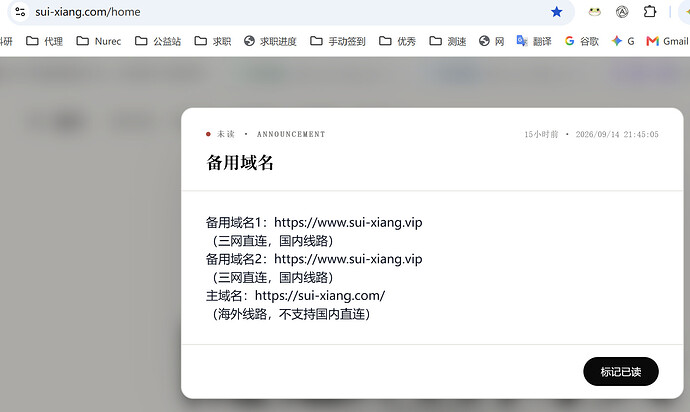
Task: Expand the 公益站 bookmark folder
Action: [x=158, y=41]
